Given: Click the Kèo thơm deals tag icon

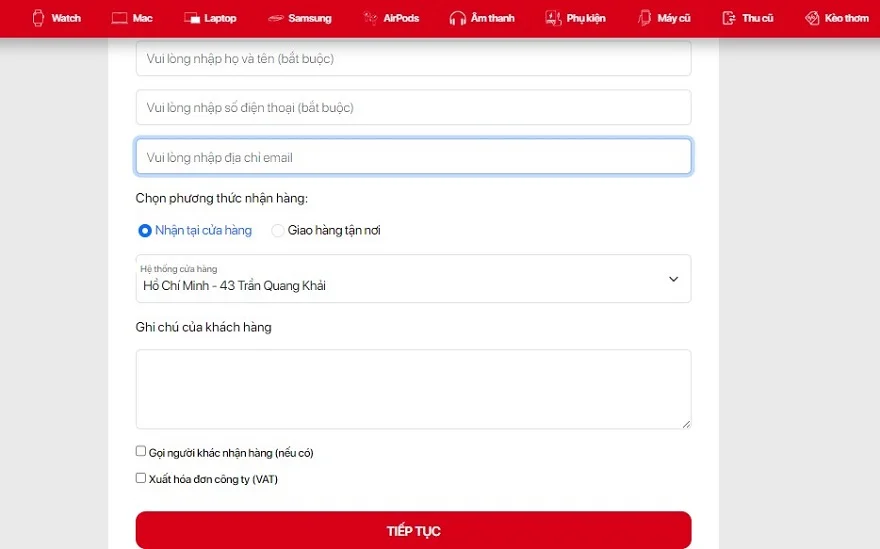Looking at the screenshot, I should coord(812,18).
